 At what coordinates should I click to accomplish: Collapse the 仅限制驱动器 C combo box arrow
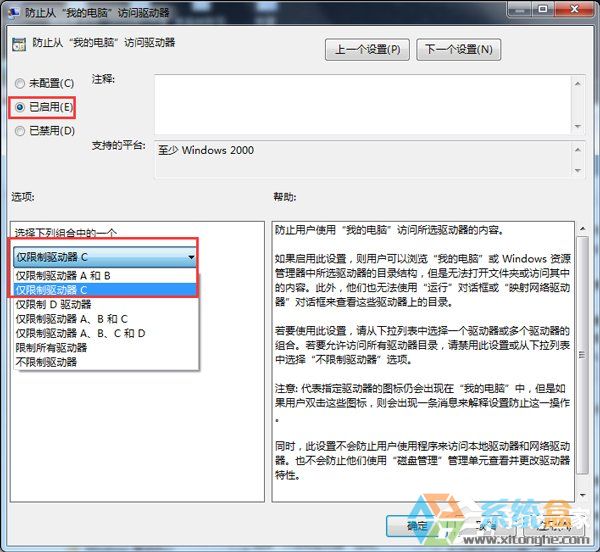point(191,257)
